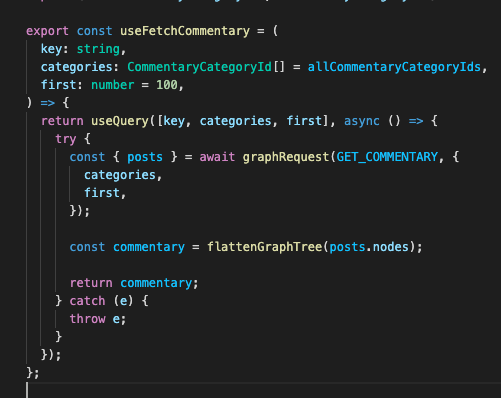Screen dimensions: 501x398
Task: Click the 'throw' keyword
Action: tap(87, 319)
